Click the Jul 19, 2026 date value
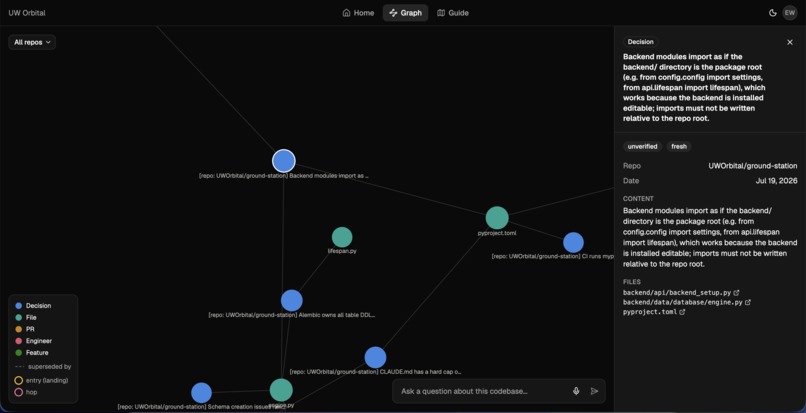This screenshot has width=806, height=413. 776,181
